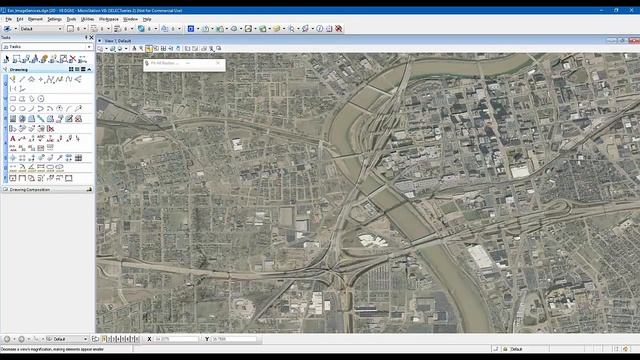Viewport: 640px width, 360px height.
Task: Select the Fence tool in Tasks main row
Action: [16, 59]
